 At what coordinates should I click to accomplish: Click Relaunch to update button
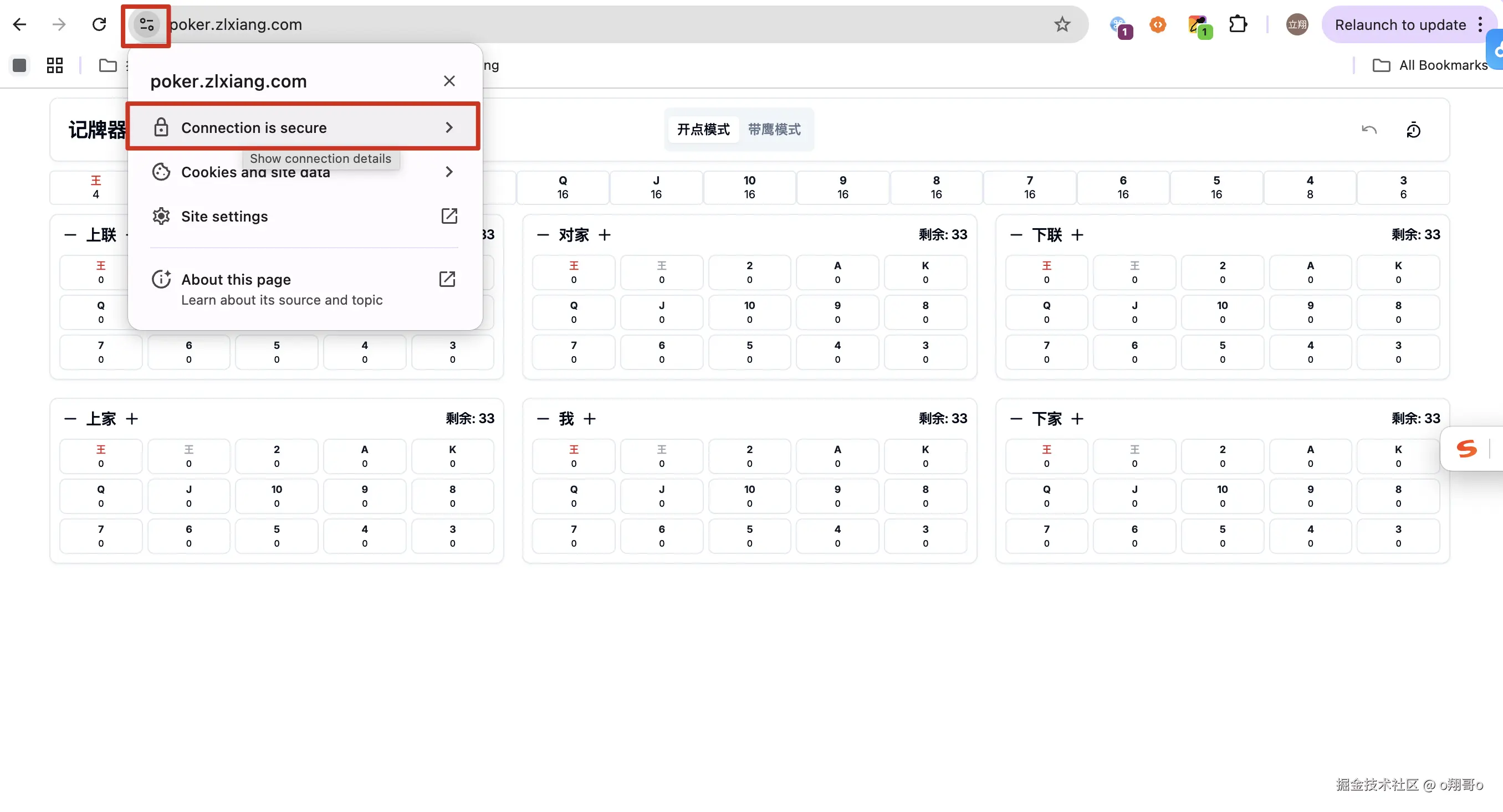1400,24
